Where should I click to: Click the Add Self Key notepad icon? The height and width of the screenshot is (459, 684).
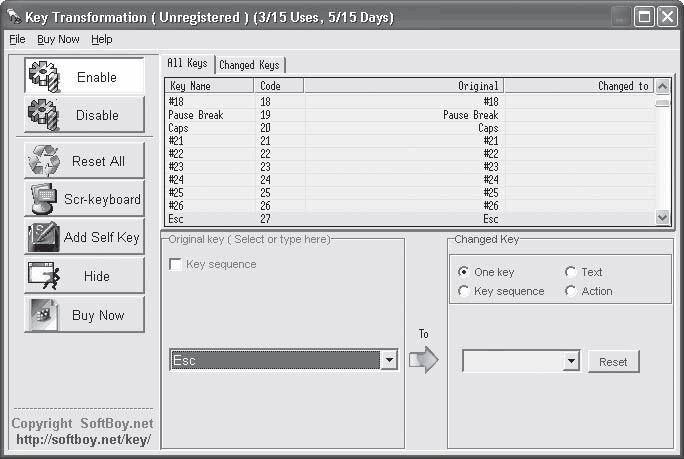click(44, 237)
